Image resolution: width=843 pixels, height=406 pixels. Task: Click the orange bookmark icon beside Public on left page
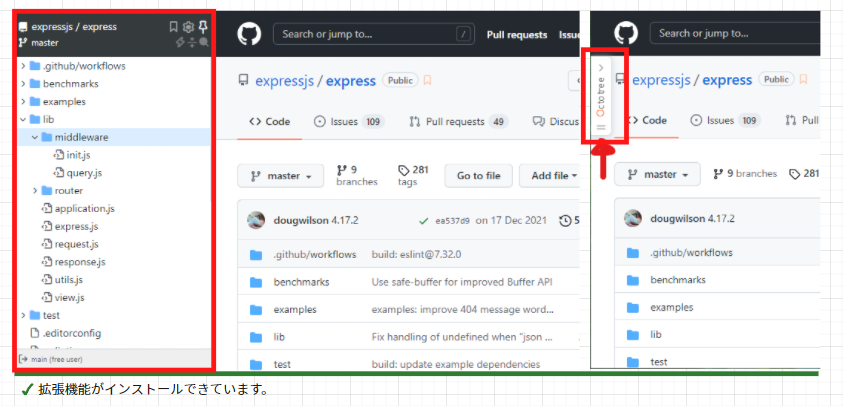(x=427, y=80)
